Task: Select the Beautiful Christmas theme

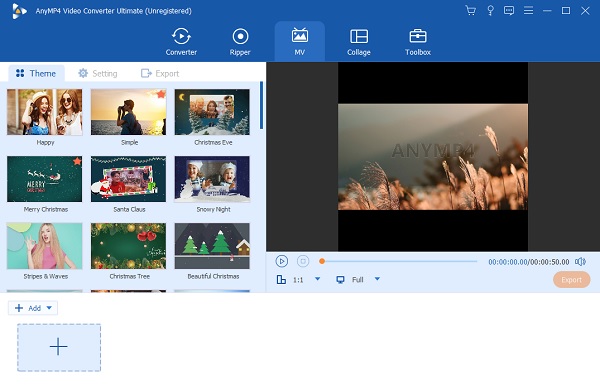Action: coord(212,246)
